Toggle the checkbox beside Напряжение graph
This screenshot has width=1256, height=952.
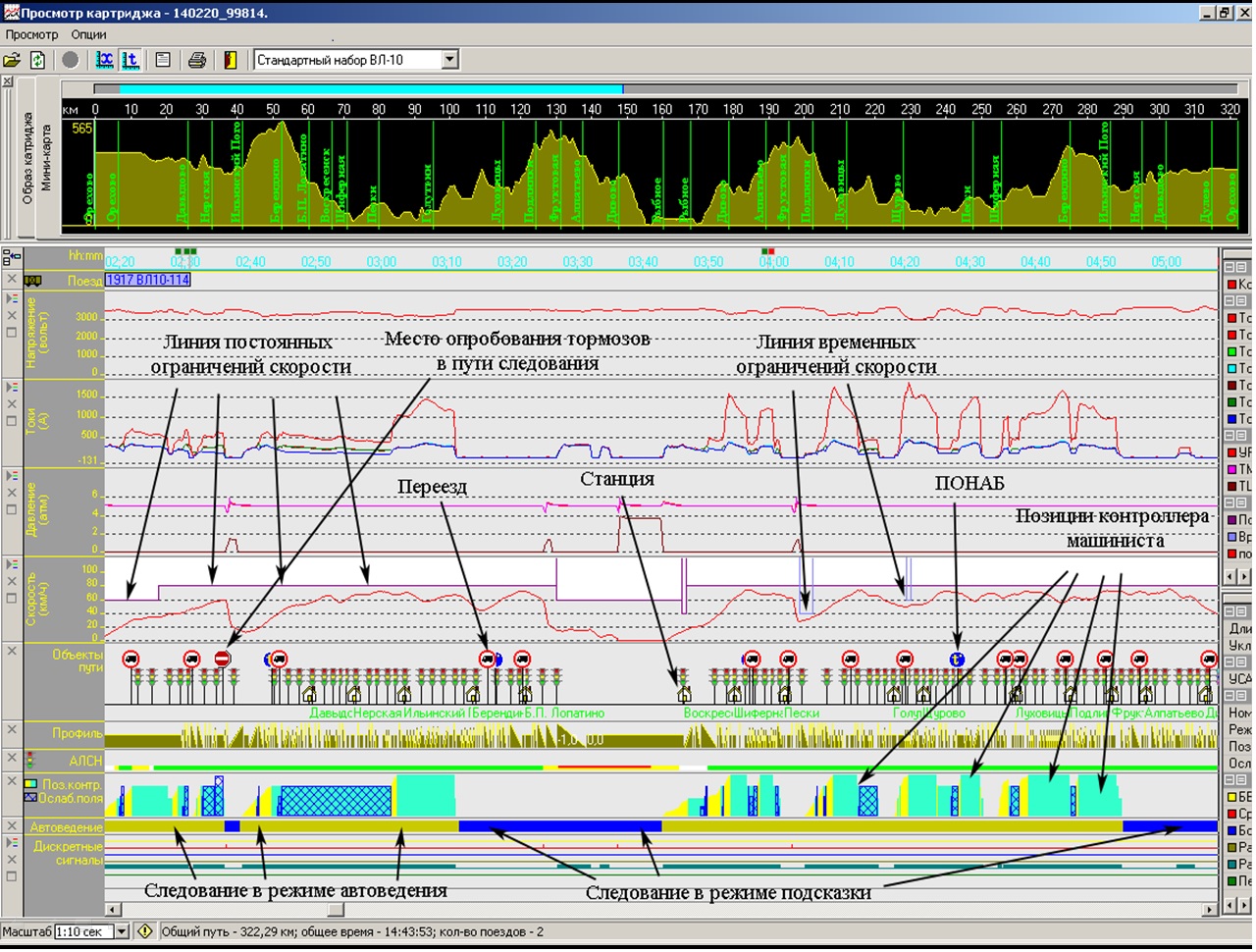click(12, 333)
